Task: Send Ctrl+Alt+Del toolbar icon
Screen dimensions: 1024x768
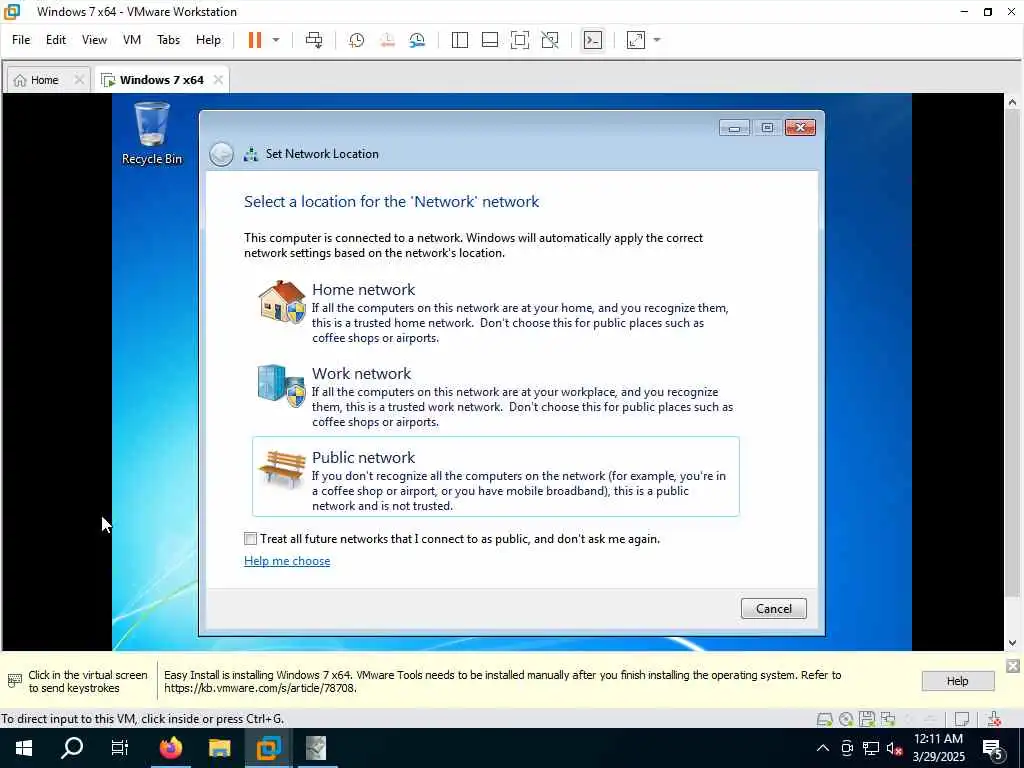Action: (314, 40)
